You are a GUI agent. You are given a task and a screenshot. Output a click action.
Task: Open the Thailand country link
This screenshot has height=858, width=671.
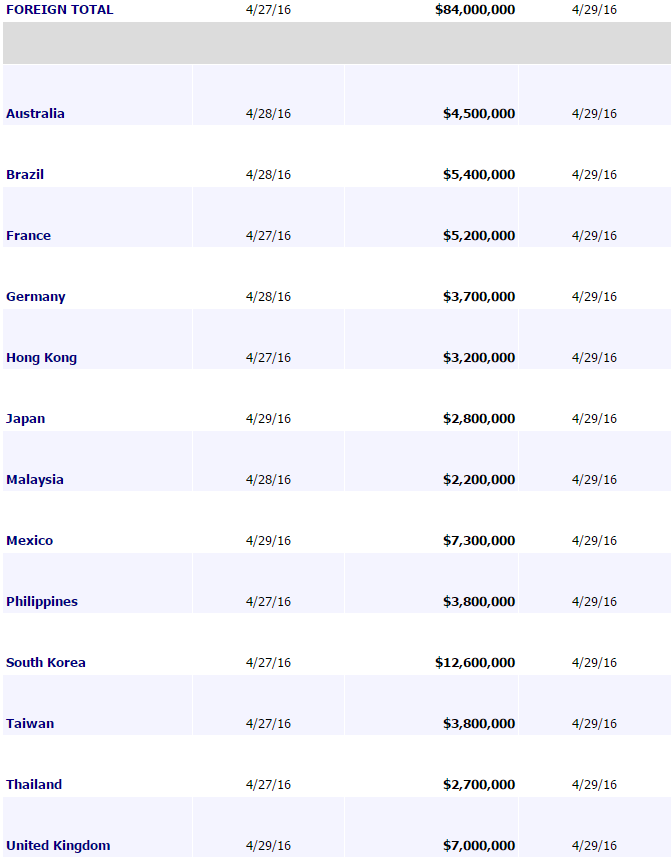(x=34, y=785)
